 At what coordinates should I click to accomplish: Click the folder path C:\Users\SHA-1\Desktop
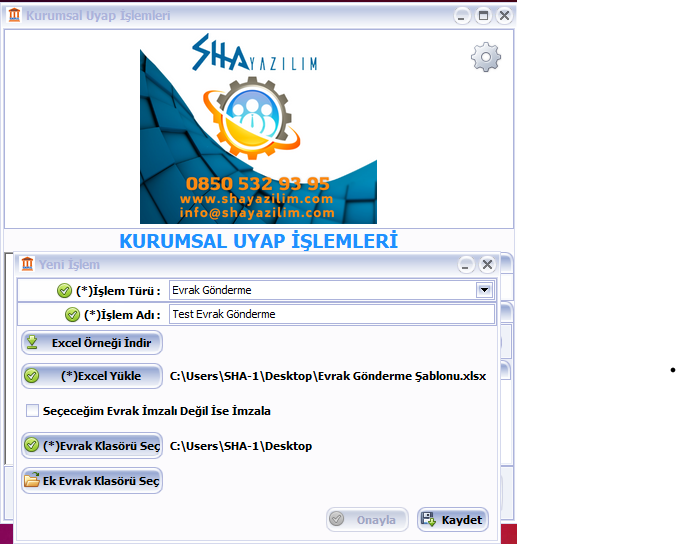point(241,446)
